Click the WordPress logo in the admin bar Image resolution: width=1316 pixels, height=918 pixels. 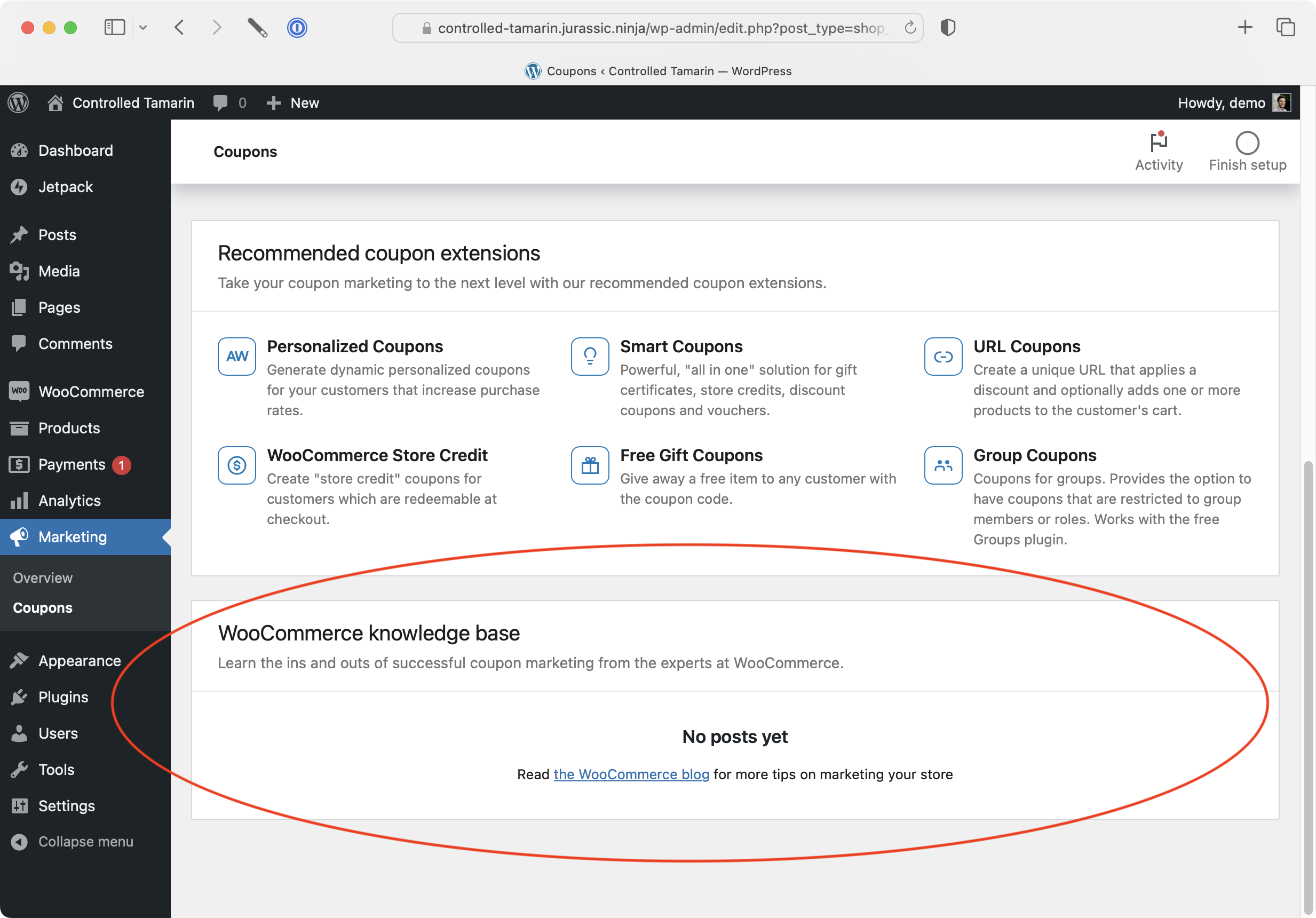pos(18,102)
